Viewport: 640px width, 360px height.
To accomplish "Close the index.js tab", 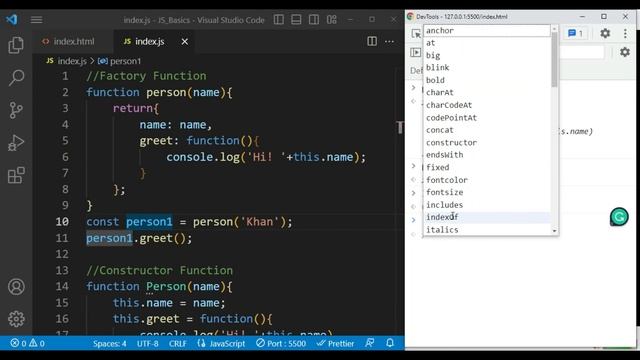I will click(x=185, y=42).
